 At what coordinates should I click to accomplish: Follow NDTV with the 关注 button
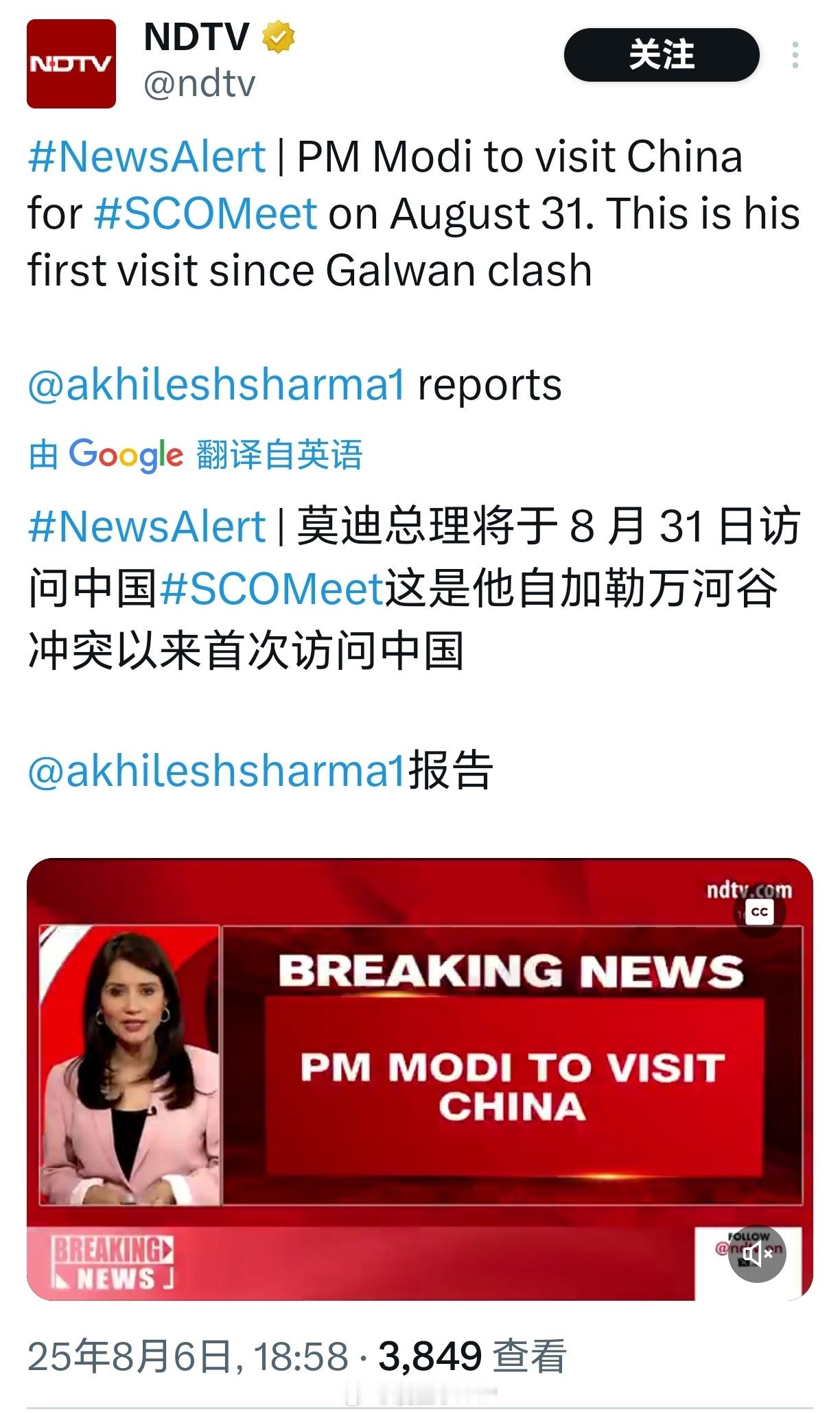click(662, 55)
